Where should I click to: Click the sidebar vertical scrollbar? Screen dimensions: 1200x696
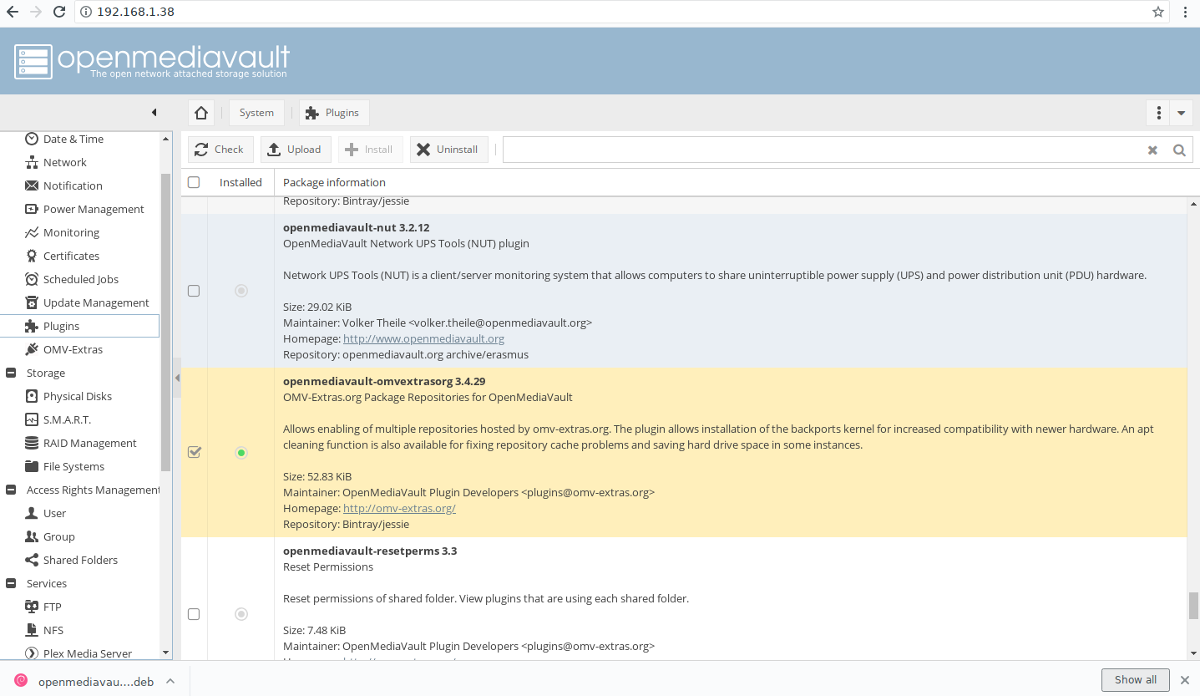166,320
